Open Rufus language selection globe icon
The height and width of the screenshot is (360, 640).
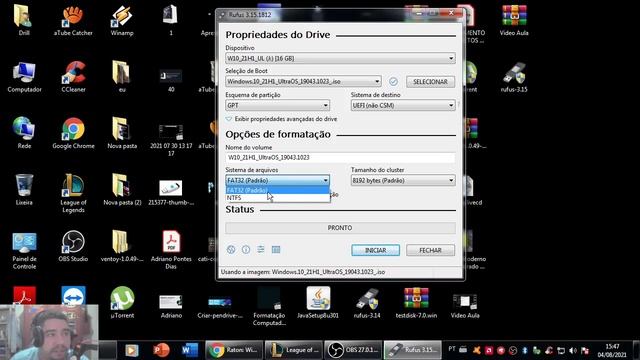(x=231, y=249)
